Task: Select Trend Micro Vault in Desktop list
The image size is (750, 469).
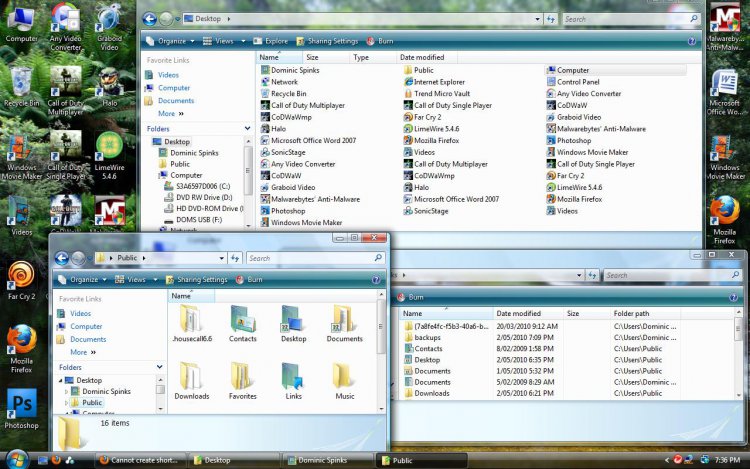Action: (437, 94)
